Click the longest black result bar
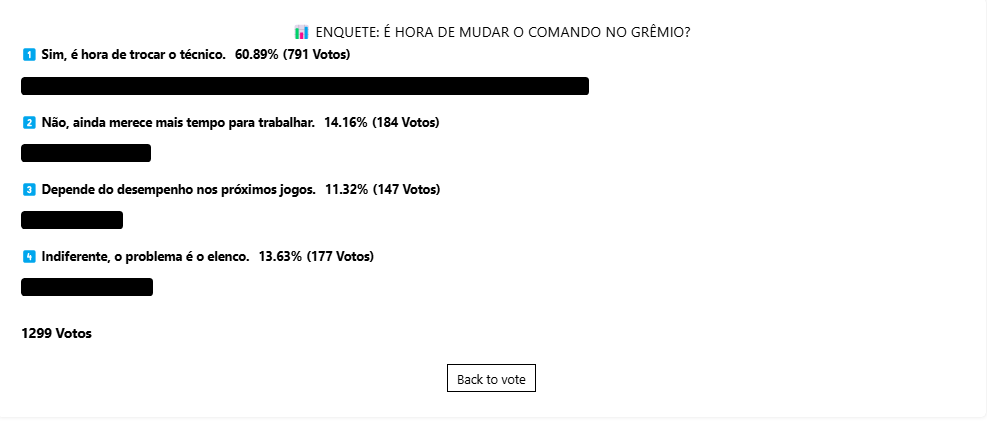987x424 pixels. coord(305,86)
